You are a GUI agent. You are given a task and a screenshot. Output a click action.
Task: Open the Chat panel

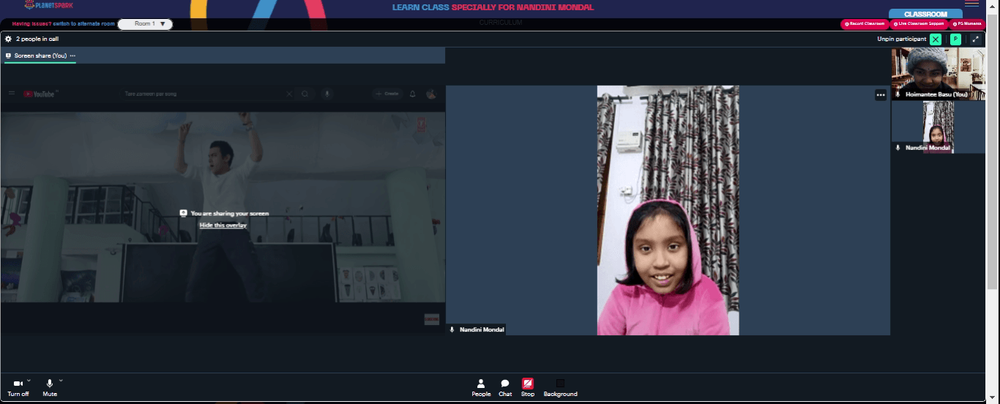pos(505,387)
